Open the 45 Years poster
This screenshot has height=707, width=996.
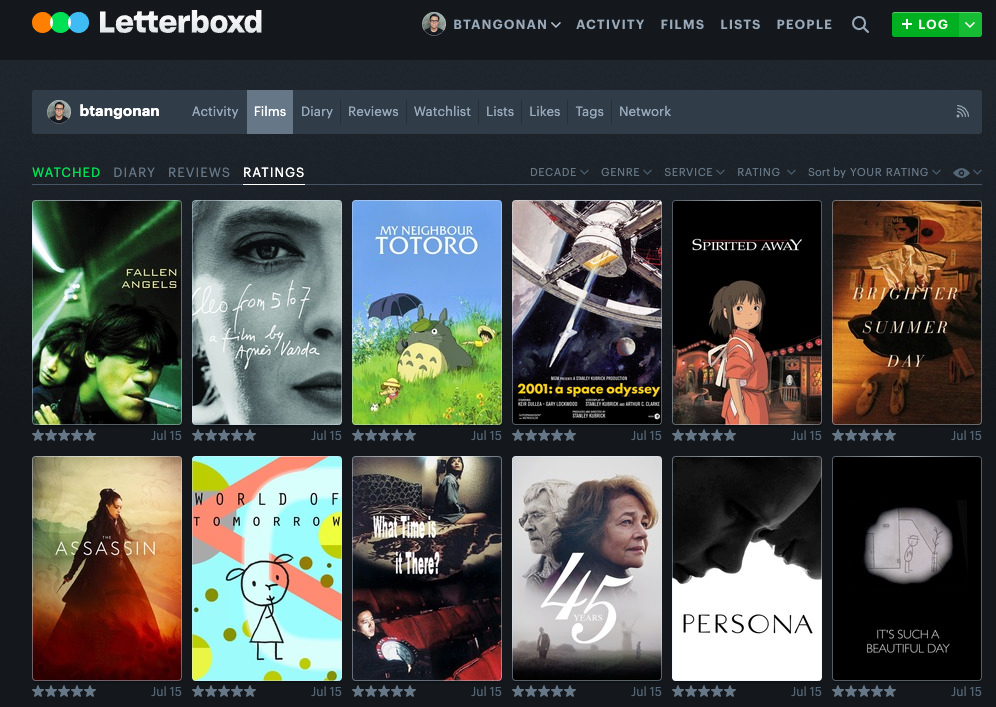click(587, 569)
